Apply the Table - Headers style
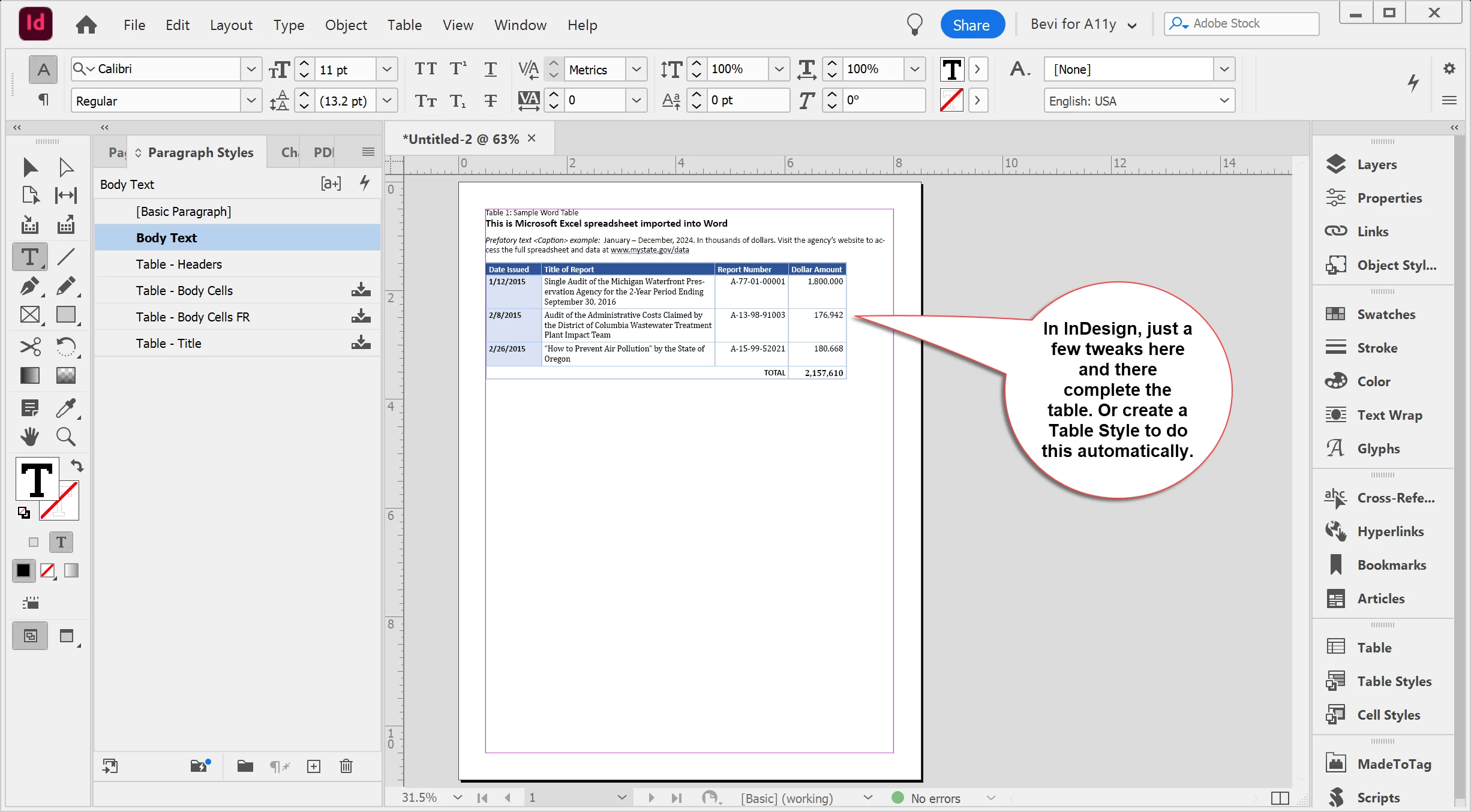The image size is (1471, 812). [179, 264]
